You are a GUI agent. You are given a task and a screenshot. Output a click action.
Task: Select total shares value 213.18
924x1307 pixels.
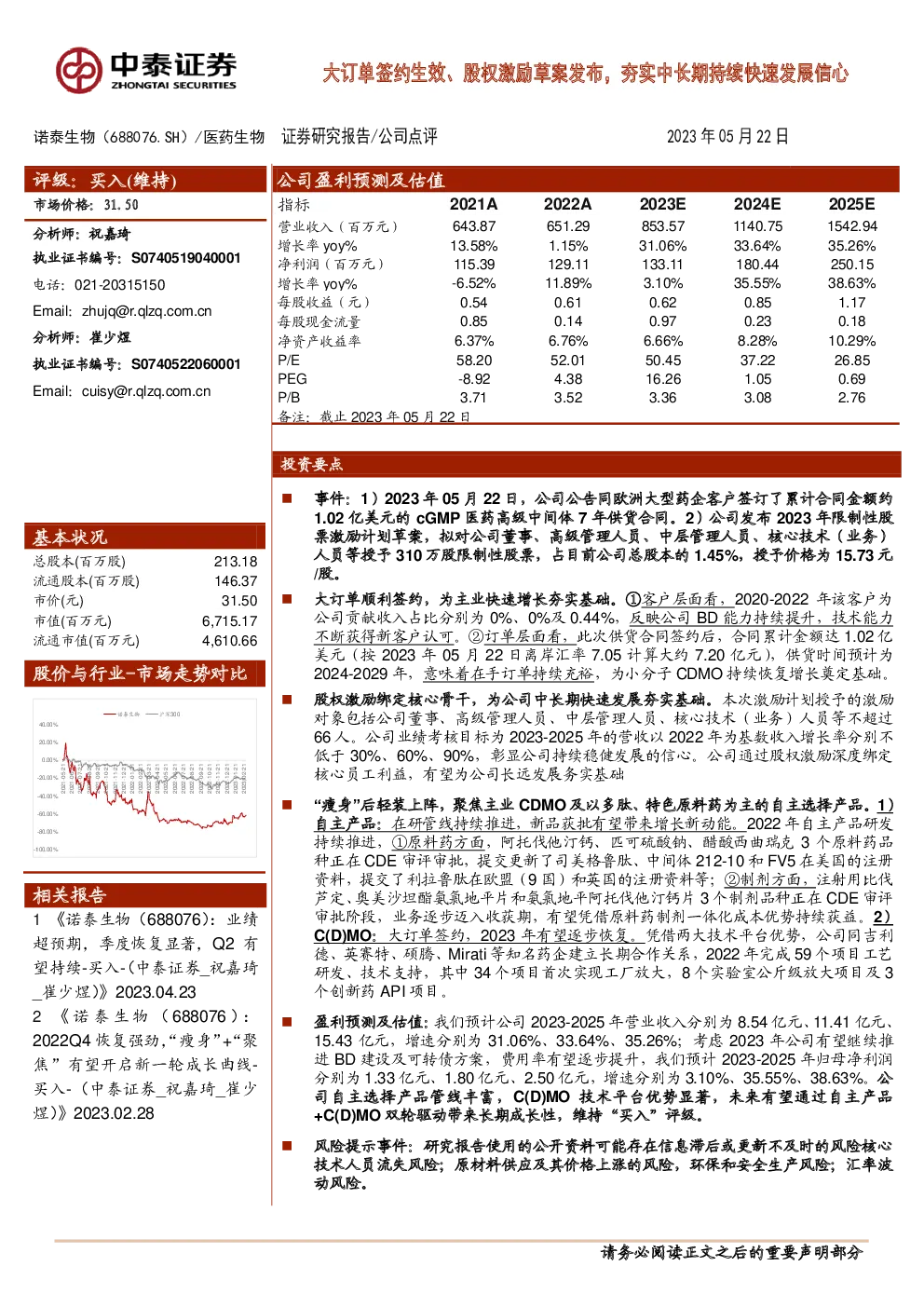coord(236,562)
